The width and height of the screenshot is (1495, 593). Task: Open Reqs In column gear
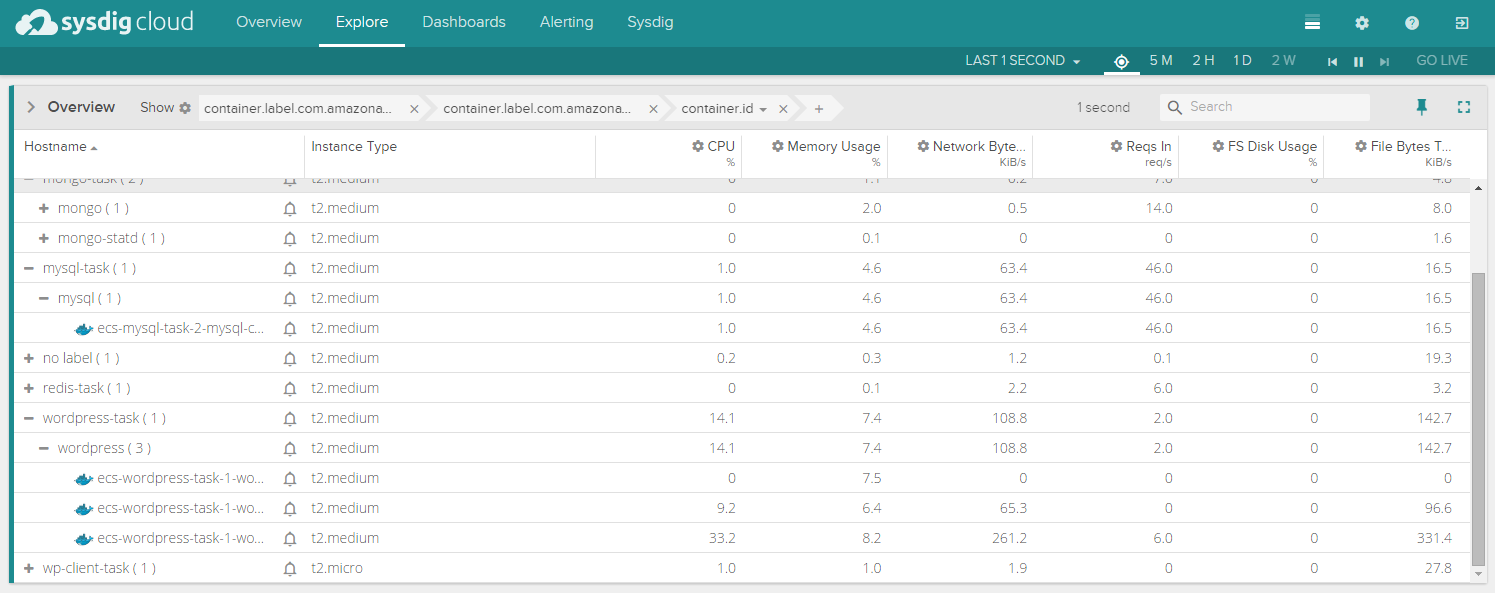[1117, 146]
